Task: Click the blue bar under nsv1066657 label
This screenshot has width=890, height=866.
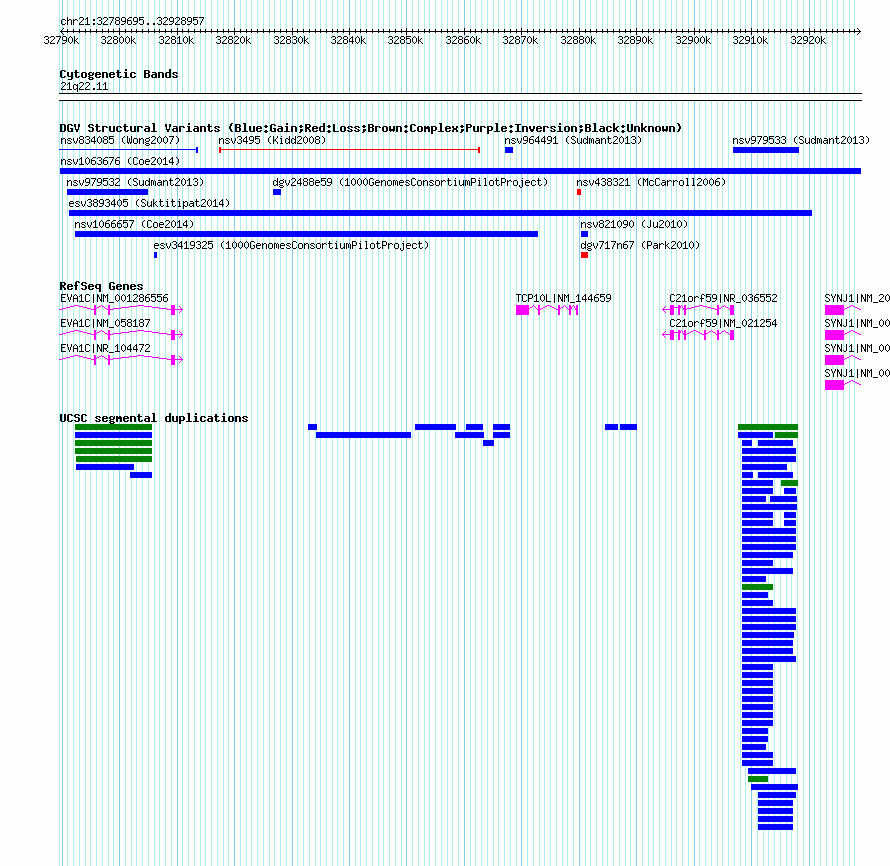Action: coord(307,234)
